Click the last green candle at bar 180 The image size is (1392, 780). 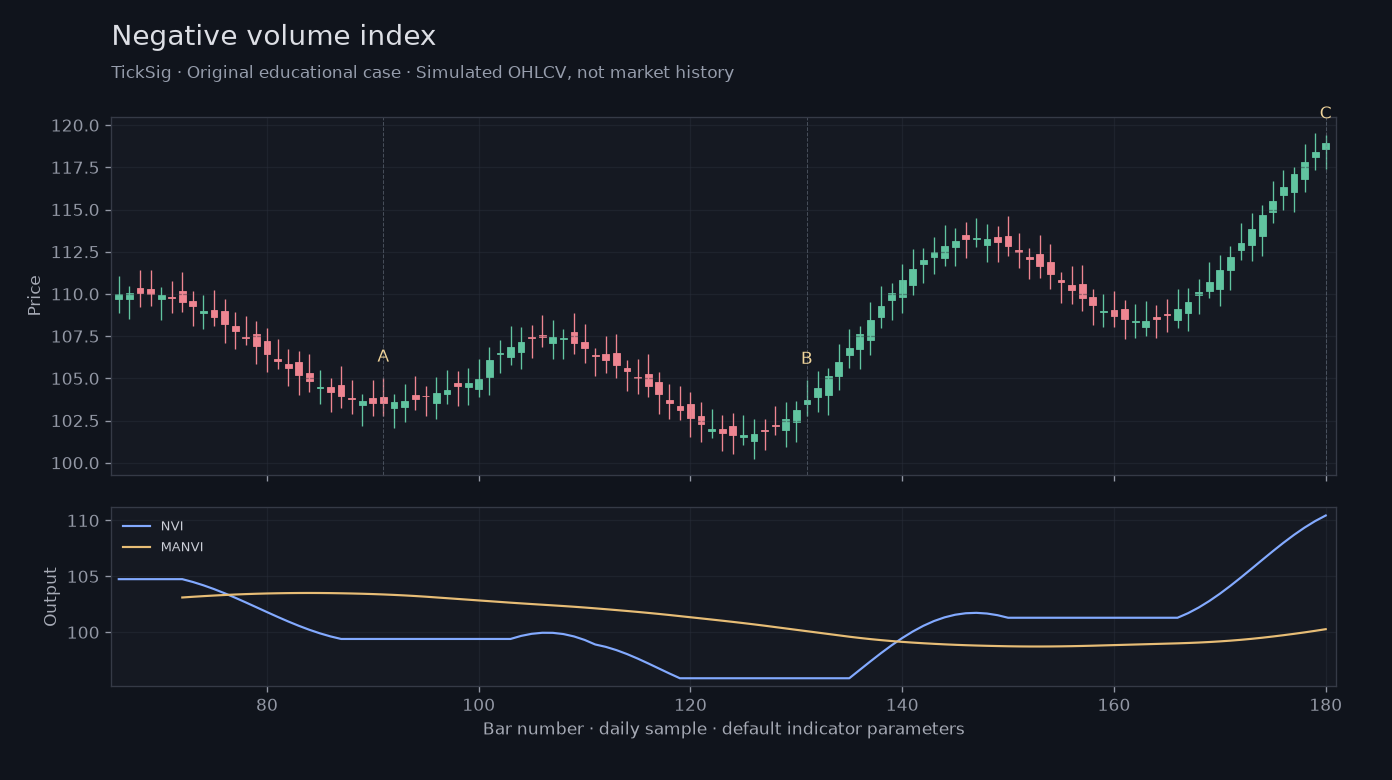[x=1326, y=146]
